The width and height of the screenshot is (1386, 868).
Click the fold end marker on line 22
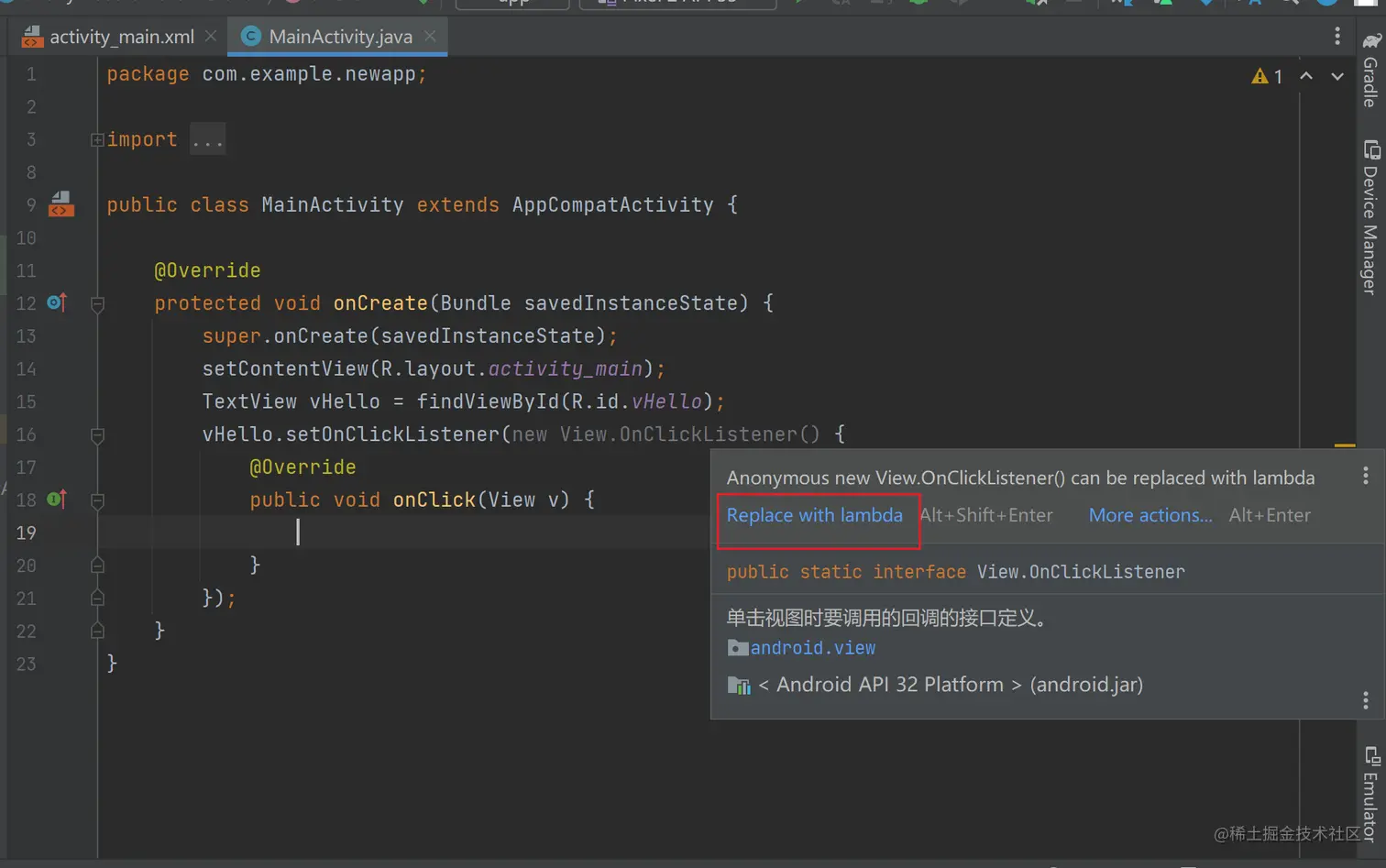point(97,631)
